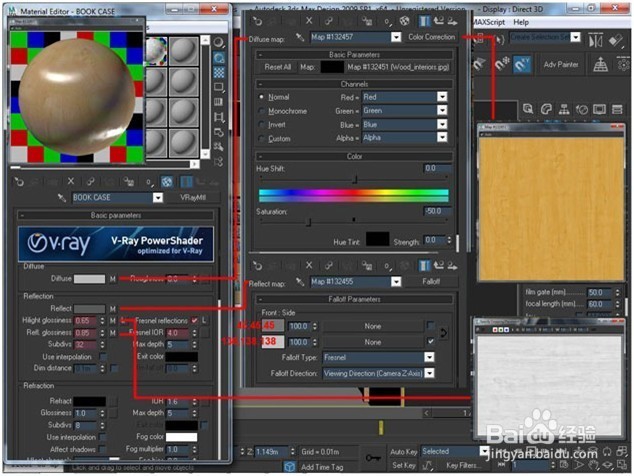Open the Red channel dropdown

pyautogui.click(x=442, y=97)
